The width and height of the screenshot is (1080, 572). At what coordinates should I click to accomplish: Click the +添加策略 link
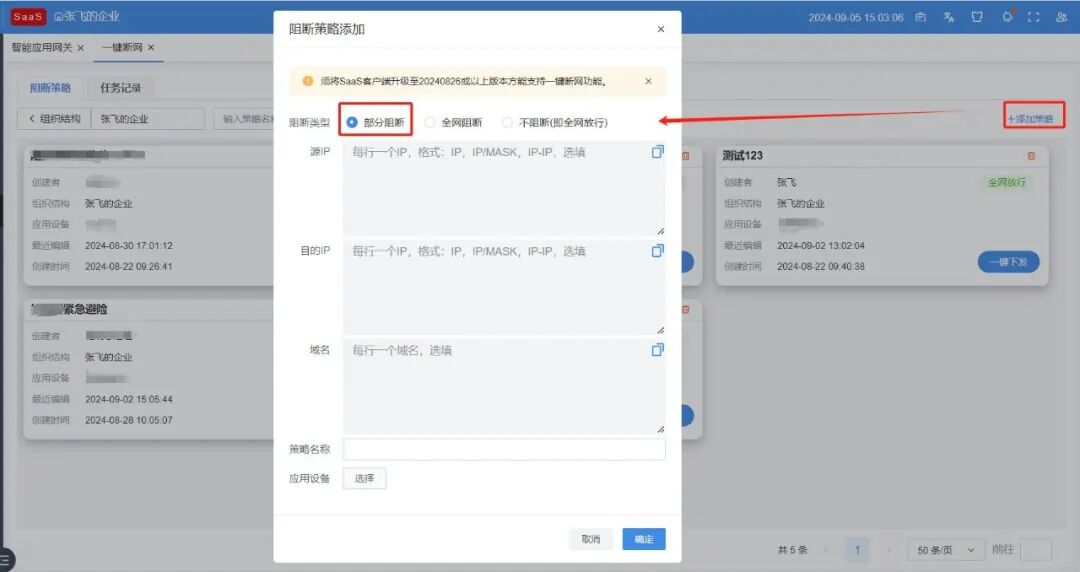click(1030, 119)
